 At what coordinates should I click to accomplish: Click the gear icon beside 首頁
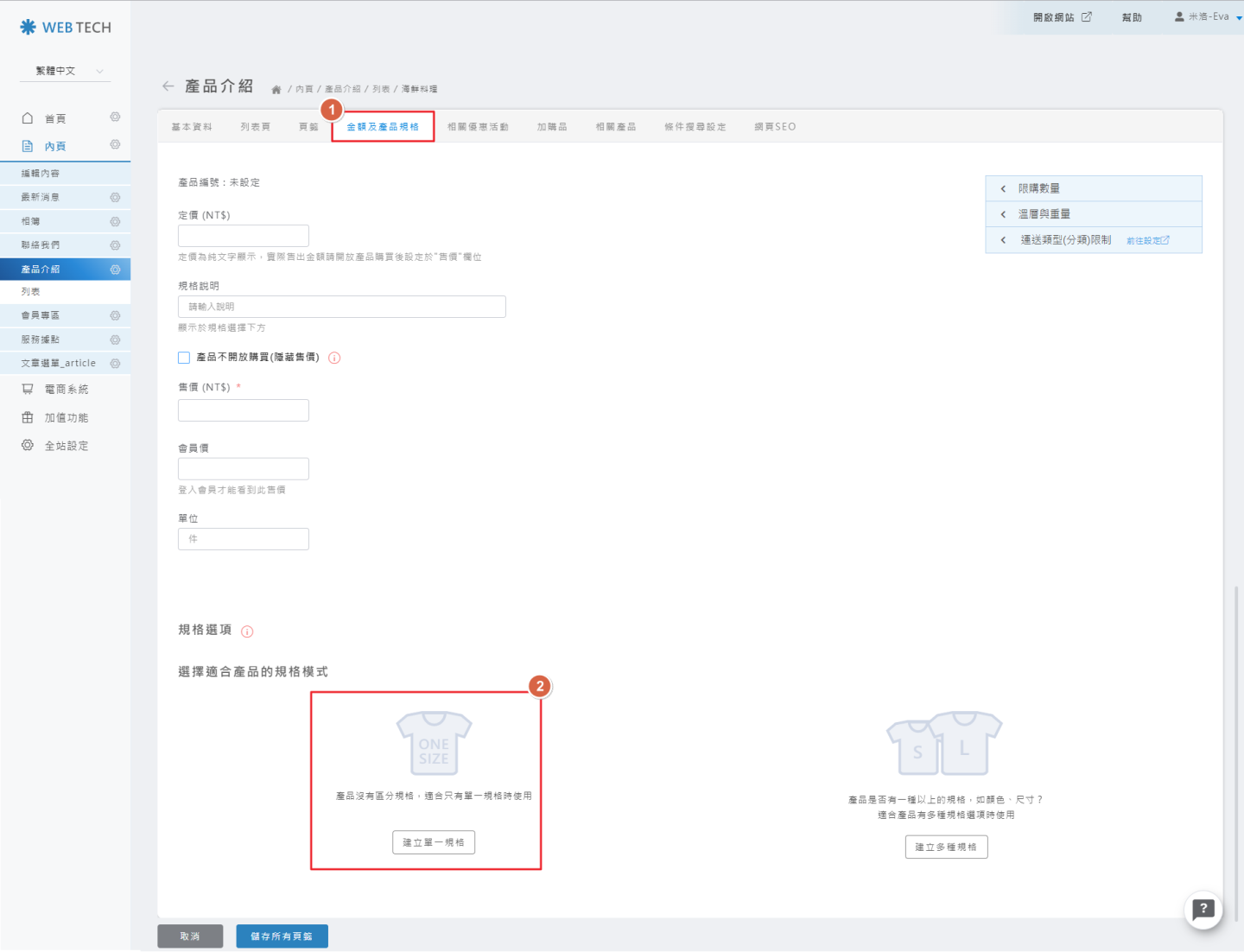coord(115,117)
